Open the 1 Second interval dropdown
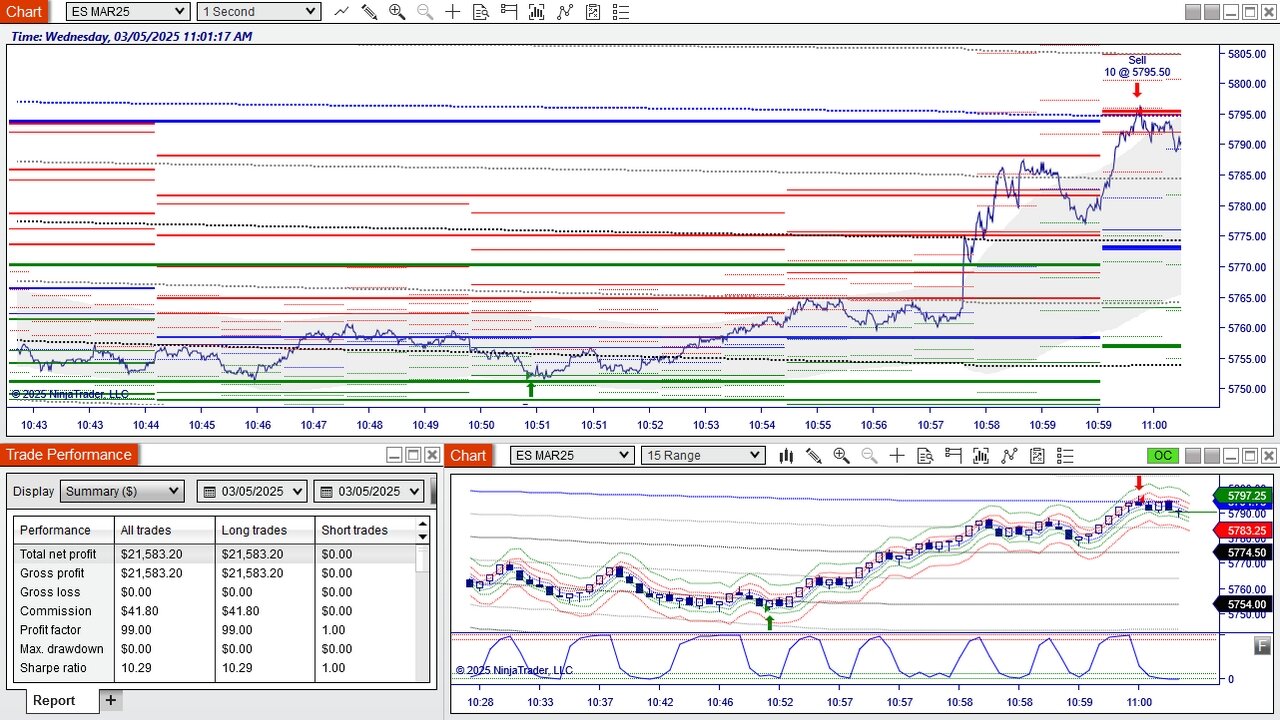 pyautogui.click(x=258, y=12)
